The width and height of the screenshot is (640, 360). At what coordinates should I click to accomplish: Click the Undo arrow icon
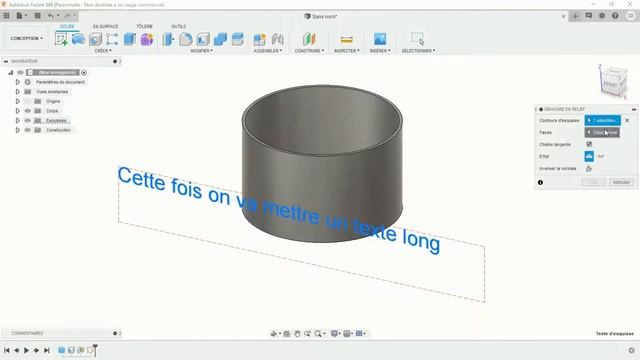(x=51, y=16)
